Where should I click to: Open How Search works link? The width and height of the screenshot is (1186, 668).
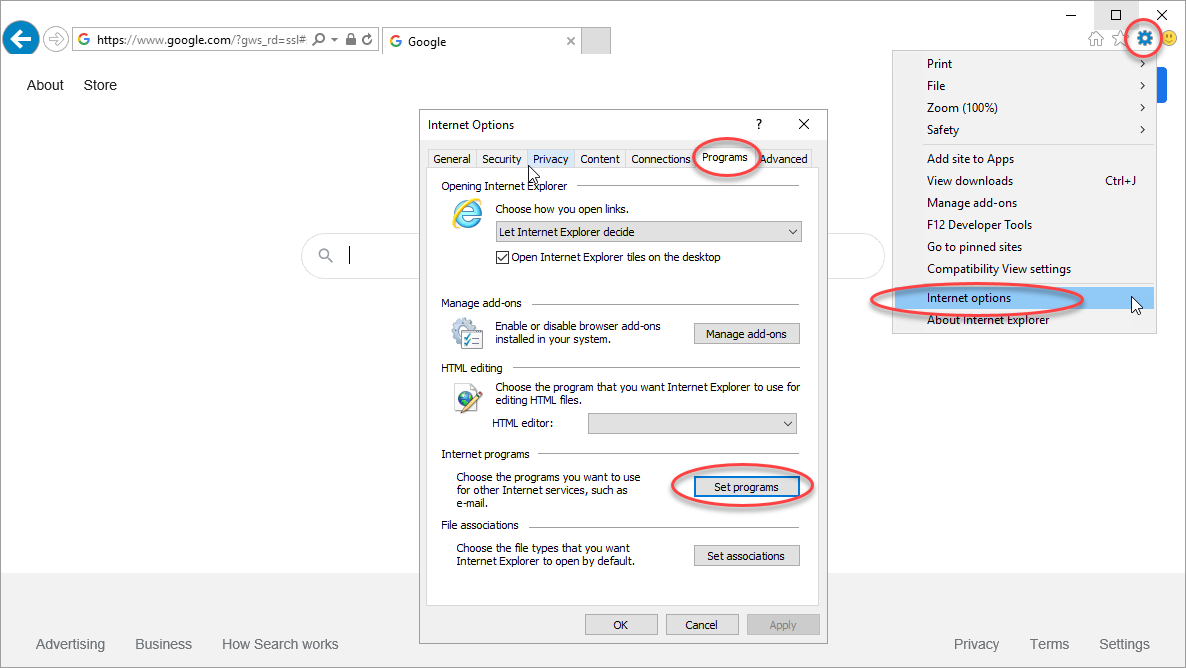tap(280, 645)
